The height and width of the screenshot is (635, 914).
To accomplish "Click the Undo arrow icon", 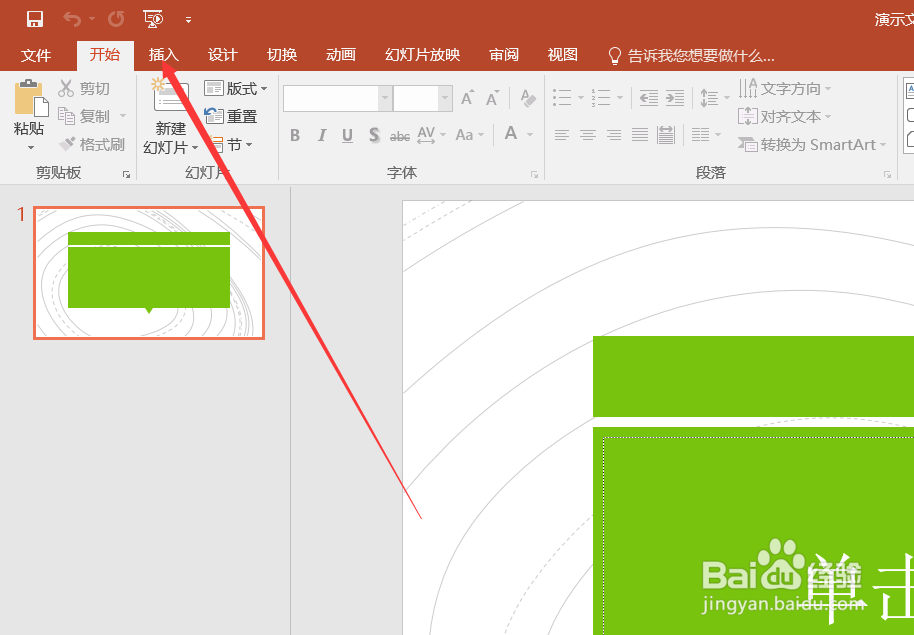I will pos(72,19).
